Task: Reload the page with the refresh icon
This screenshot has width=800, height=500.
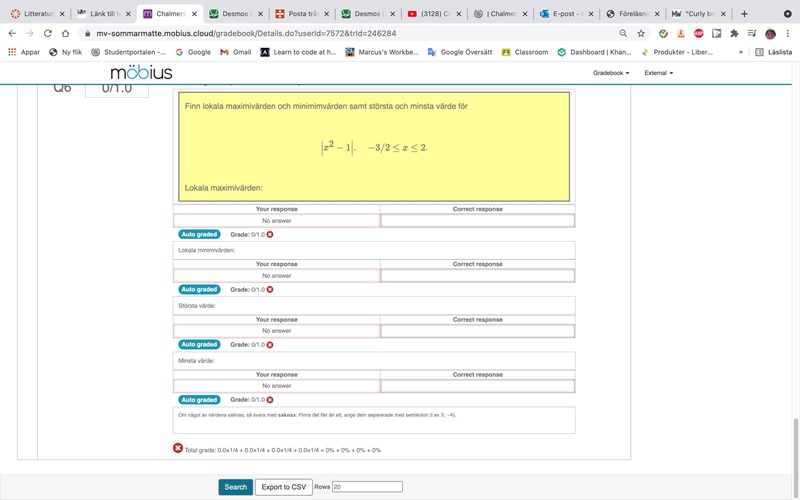Action: [47, 33]
